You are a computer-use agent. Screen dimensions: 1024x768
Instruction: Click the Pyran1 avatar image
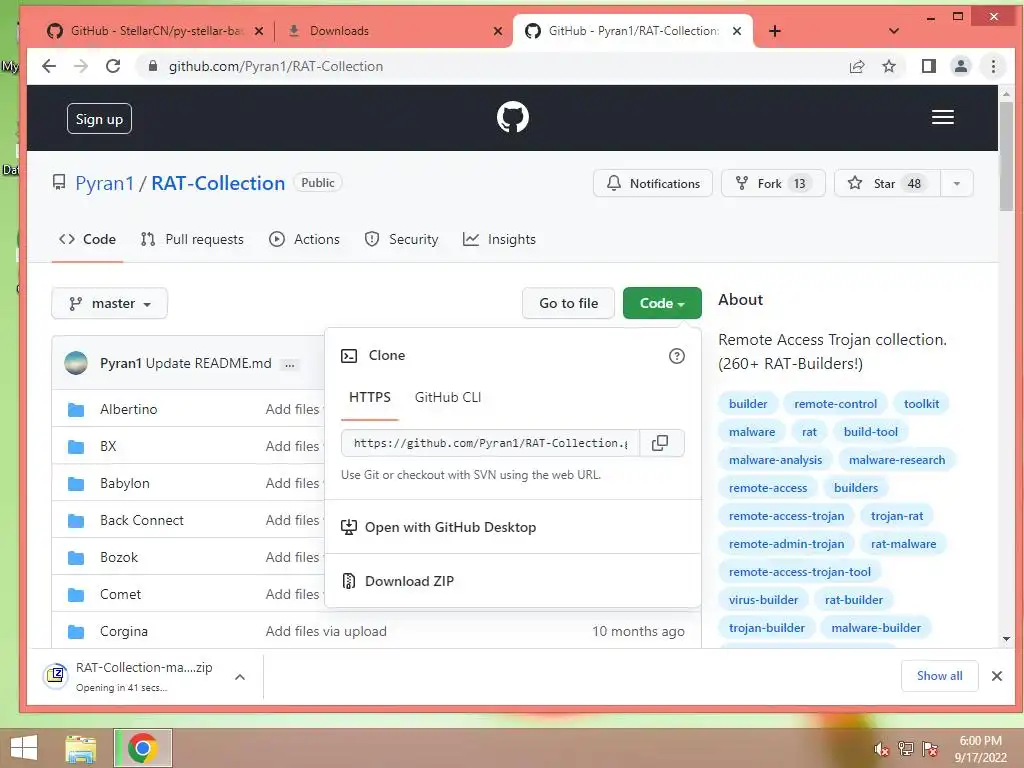(x=76, y=363)
